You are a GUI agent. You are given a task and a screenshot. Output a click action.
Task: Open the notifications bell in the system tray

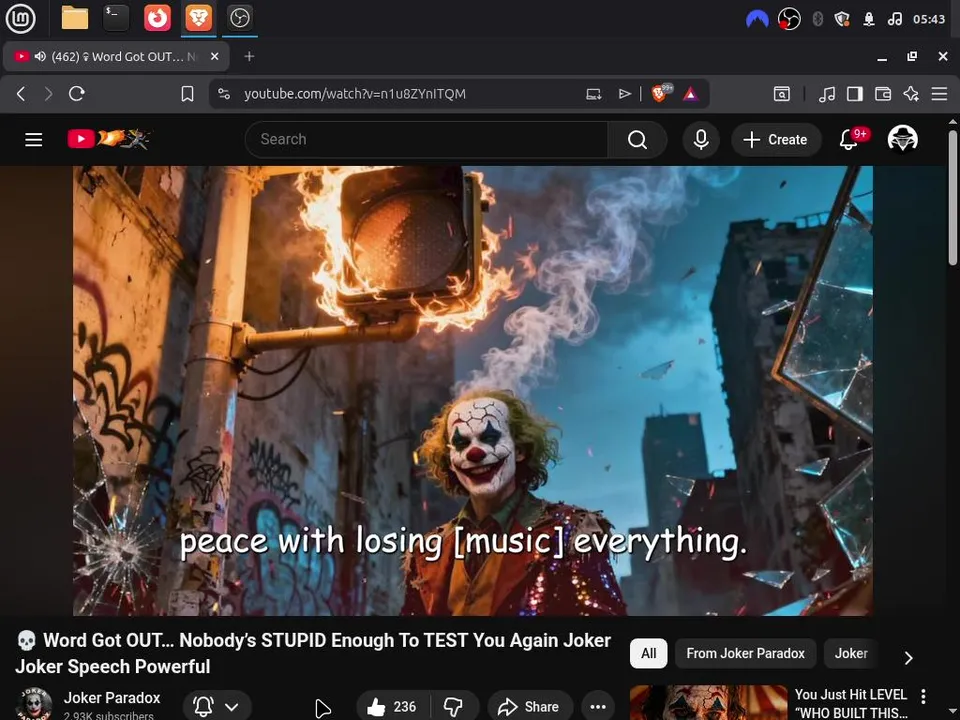coord(868,19)
